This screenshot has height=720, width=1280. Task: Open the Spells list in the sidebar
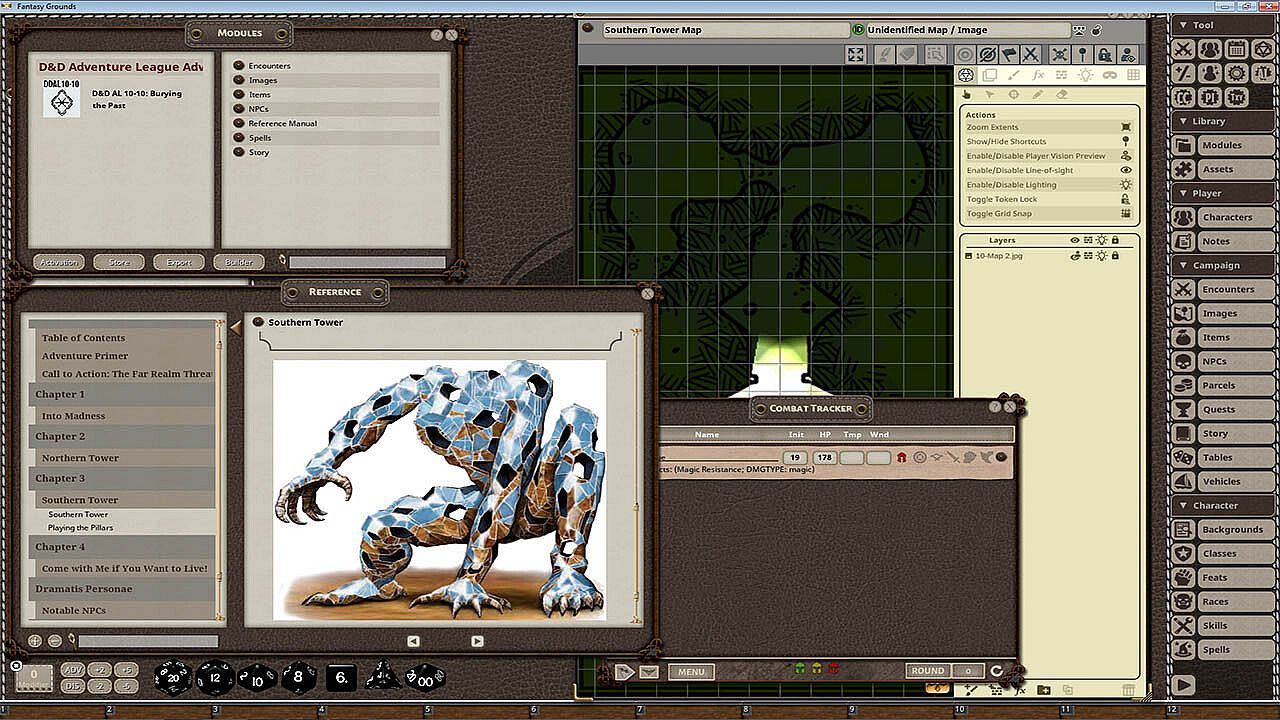point(1216,649)
